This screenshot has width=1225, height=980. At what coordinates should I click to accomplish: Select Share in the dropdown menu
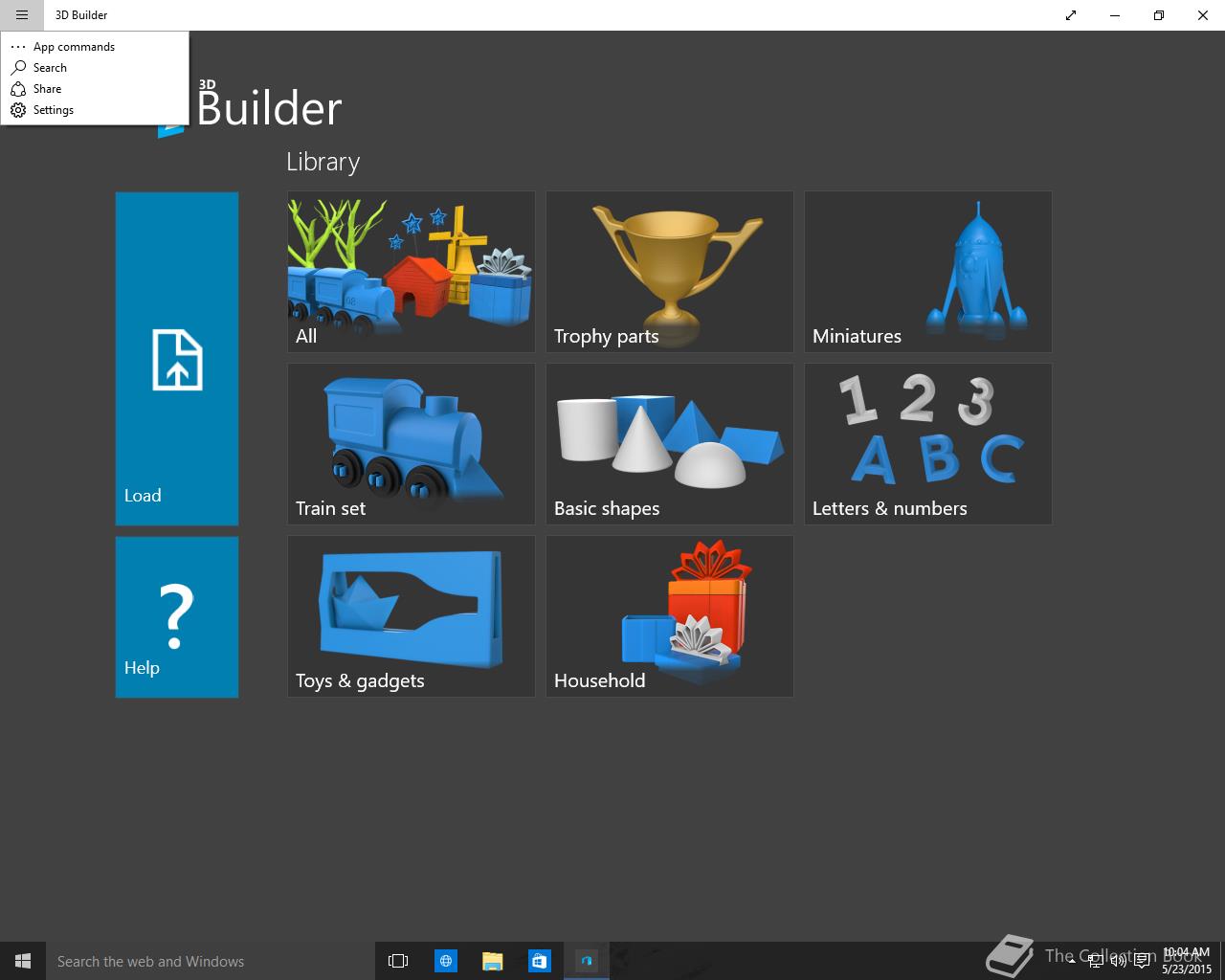click(x=94, y=89)
